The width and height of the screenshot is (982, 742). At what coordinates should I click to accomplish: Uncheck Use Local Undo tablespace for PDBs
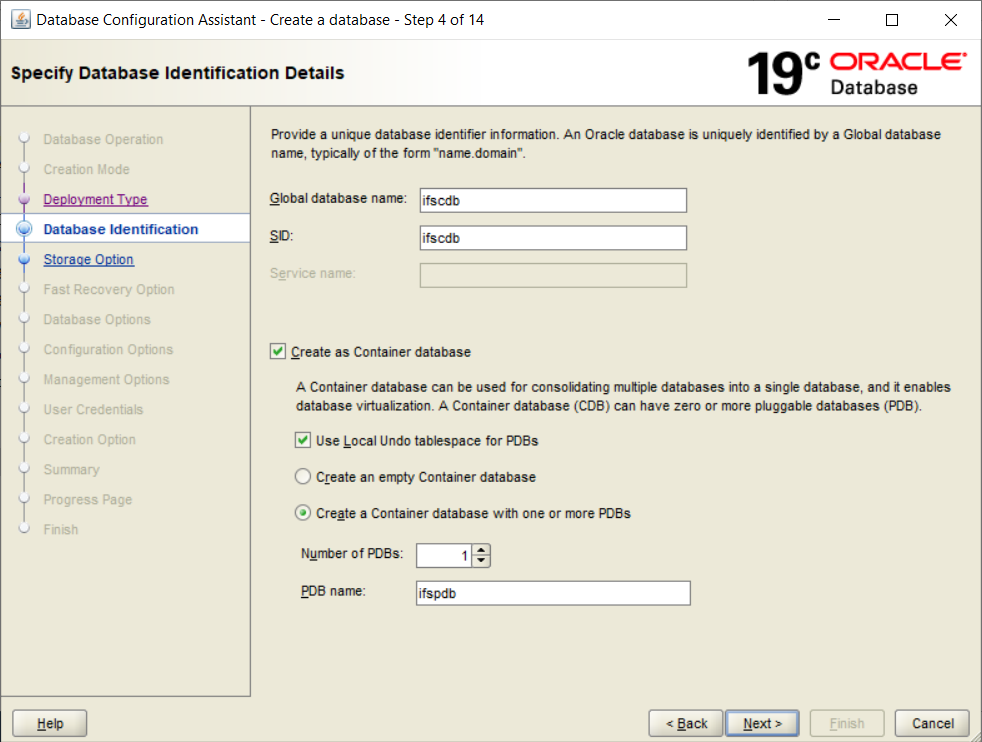coord(303,441)
